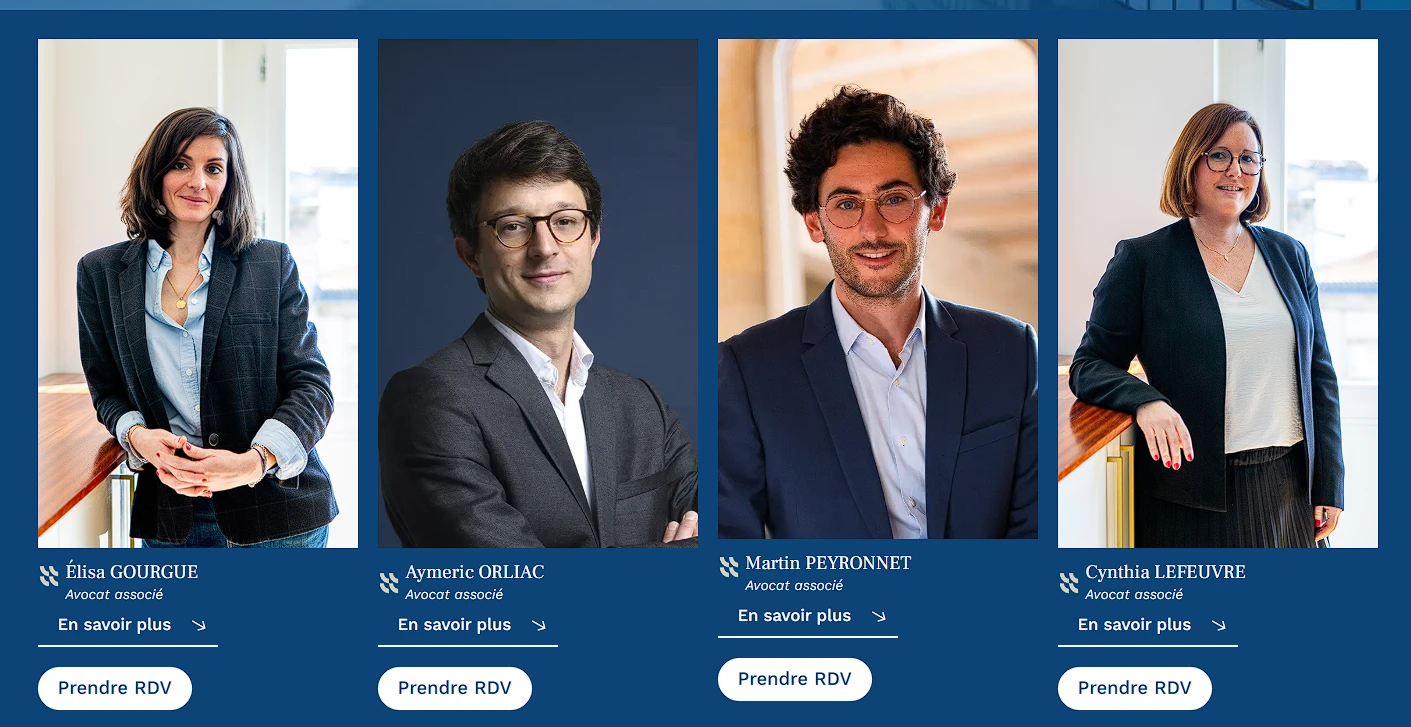Click the logo icon beside Élisa GOURGUE
Screen dimensions: 1411x727
tap(48, 576)
